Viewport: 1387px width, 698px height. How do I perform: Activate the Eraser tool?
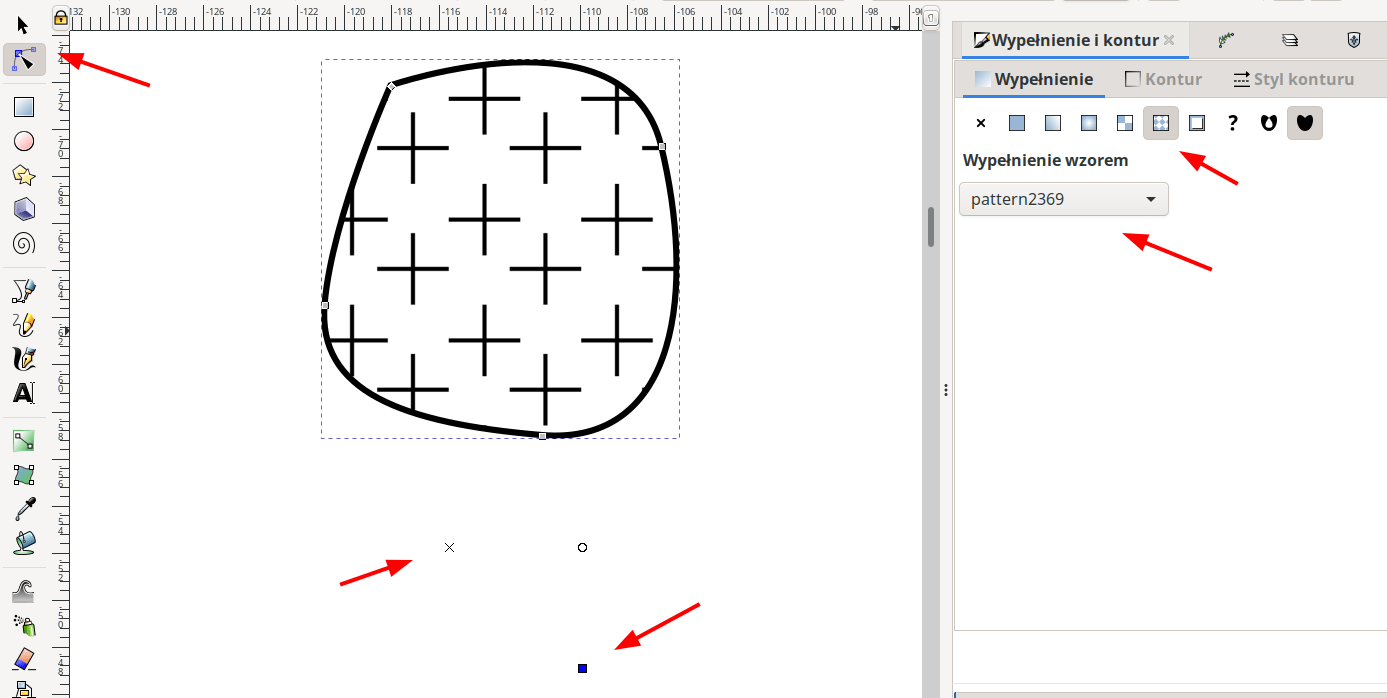pyautogui.click(x=24, y=659)
